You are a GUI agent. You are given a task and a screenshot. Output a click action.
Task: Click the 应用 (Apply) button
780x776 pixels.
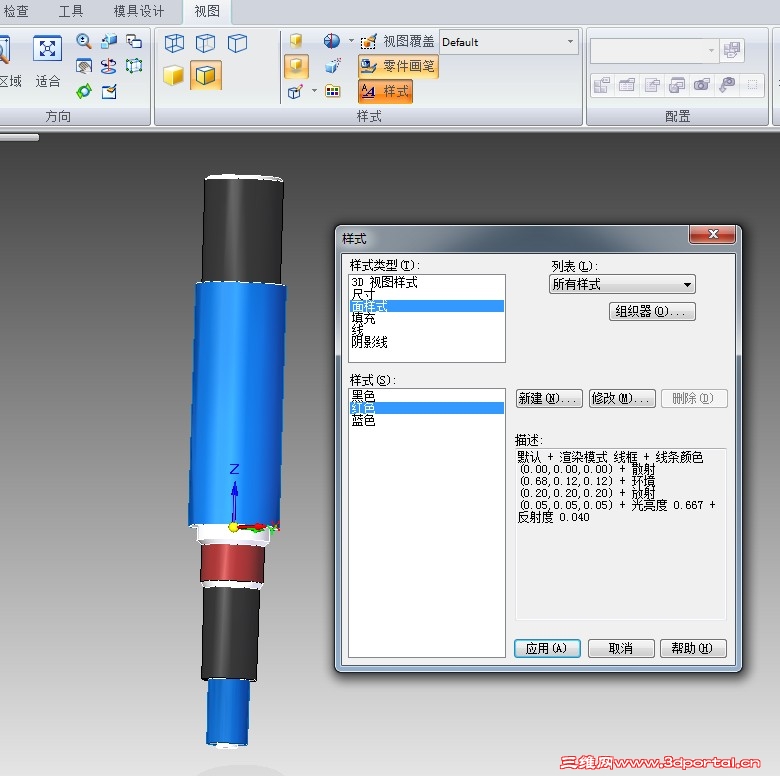tap(547, 648)
